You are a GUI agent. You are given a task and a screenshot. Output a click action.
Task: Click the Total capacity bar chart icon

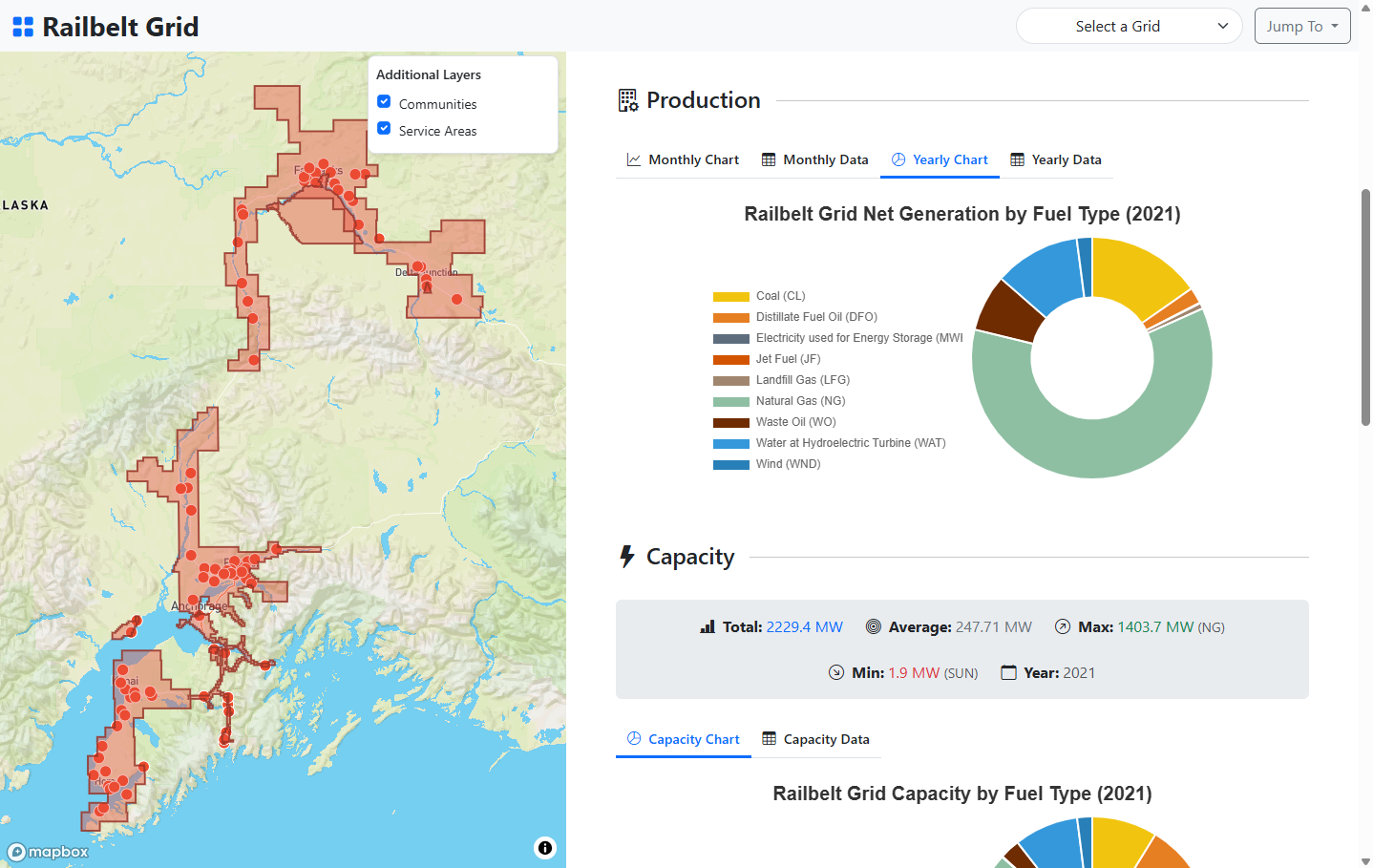(x=708, y=627)
